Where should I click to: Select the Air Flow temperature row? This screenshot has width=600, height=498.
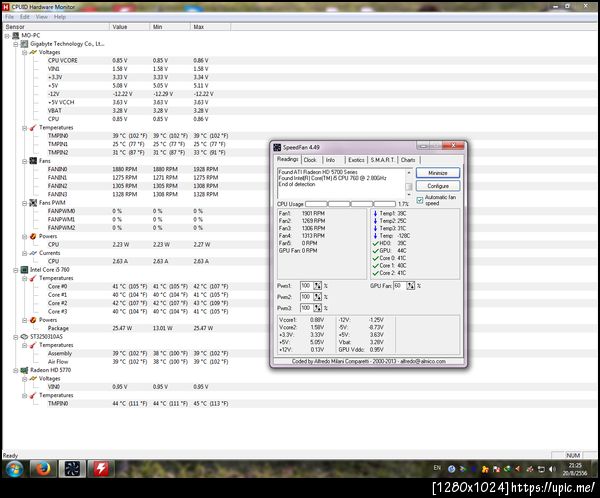click(300, 362)
